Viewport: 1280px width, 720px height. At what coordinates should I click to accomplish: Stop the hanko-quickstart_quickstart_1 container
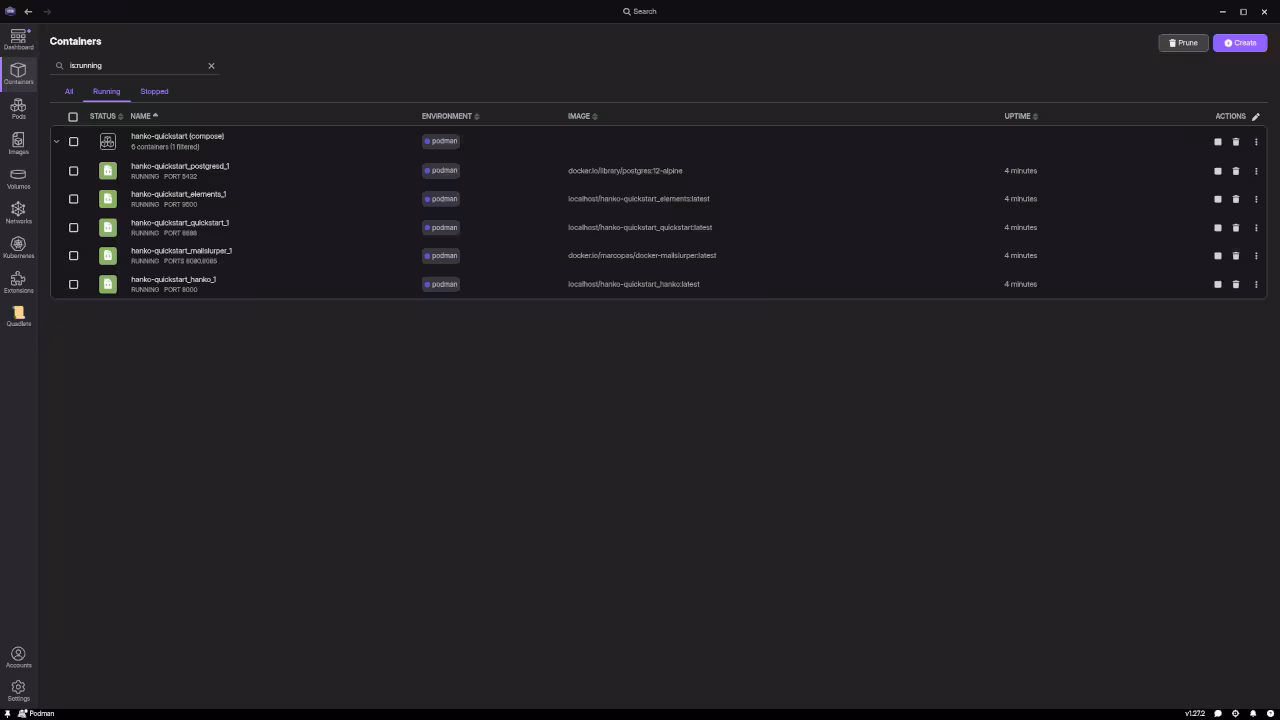(1217, 227)
